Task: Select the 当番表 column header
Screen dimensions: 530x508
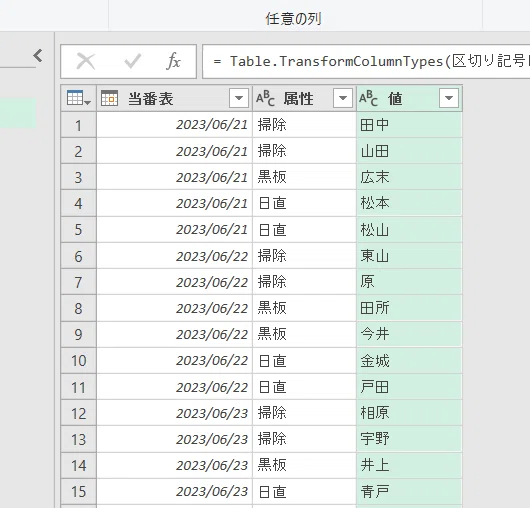Action: (x=174, y=98)
